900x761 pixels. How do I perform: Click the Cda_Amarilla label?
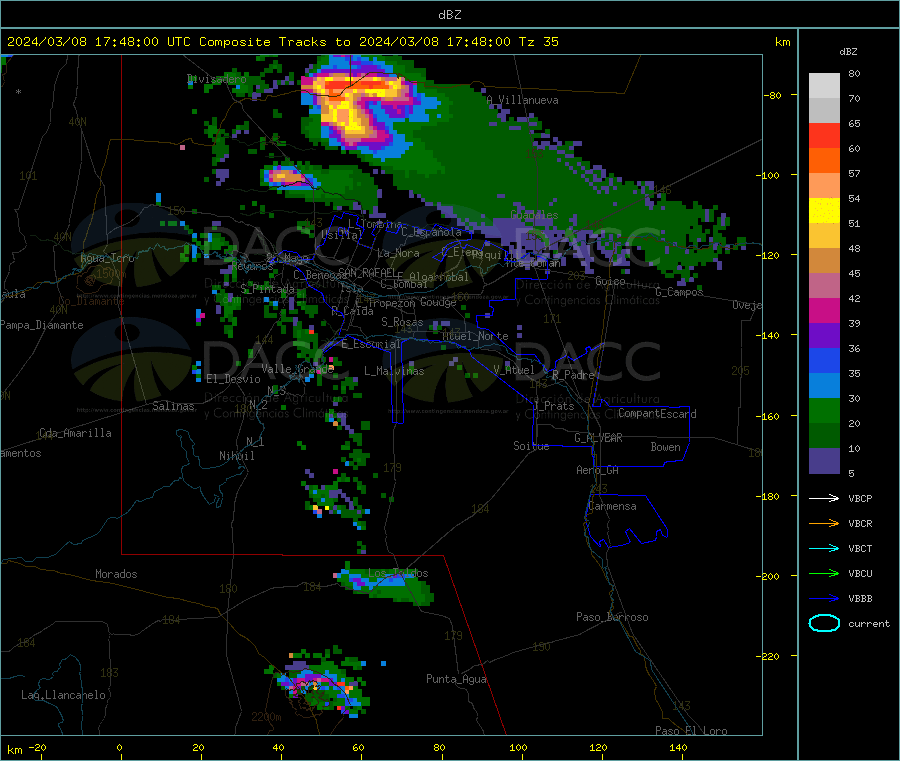(75, 433)
